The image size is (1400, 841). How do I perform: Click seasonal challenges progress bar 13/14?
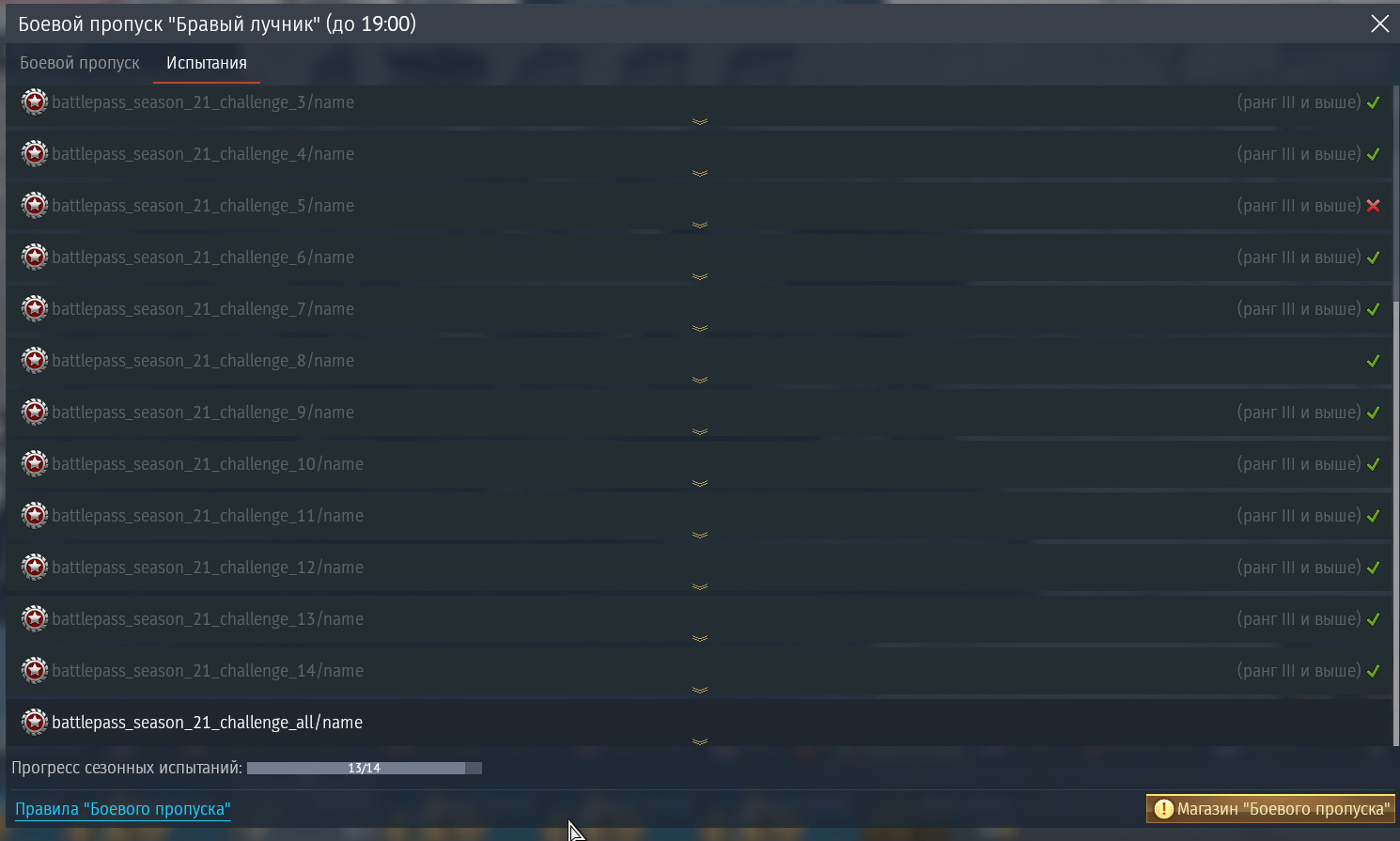(365, 768)
